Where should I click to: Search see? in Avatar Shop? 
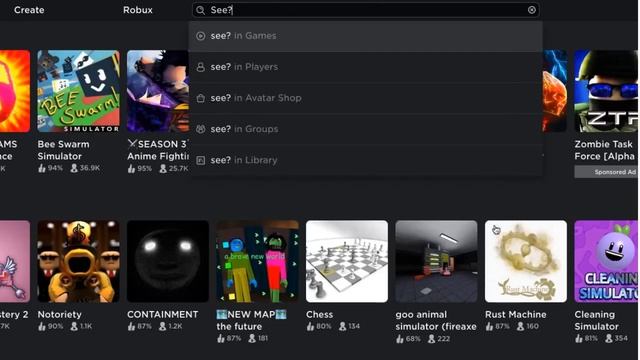[366, 98]
